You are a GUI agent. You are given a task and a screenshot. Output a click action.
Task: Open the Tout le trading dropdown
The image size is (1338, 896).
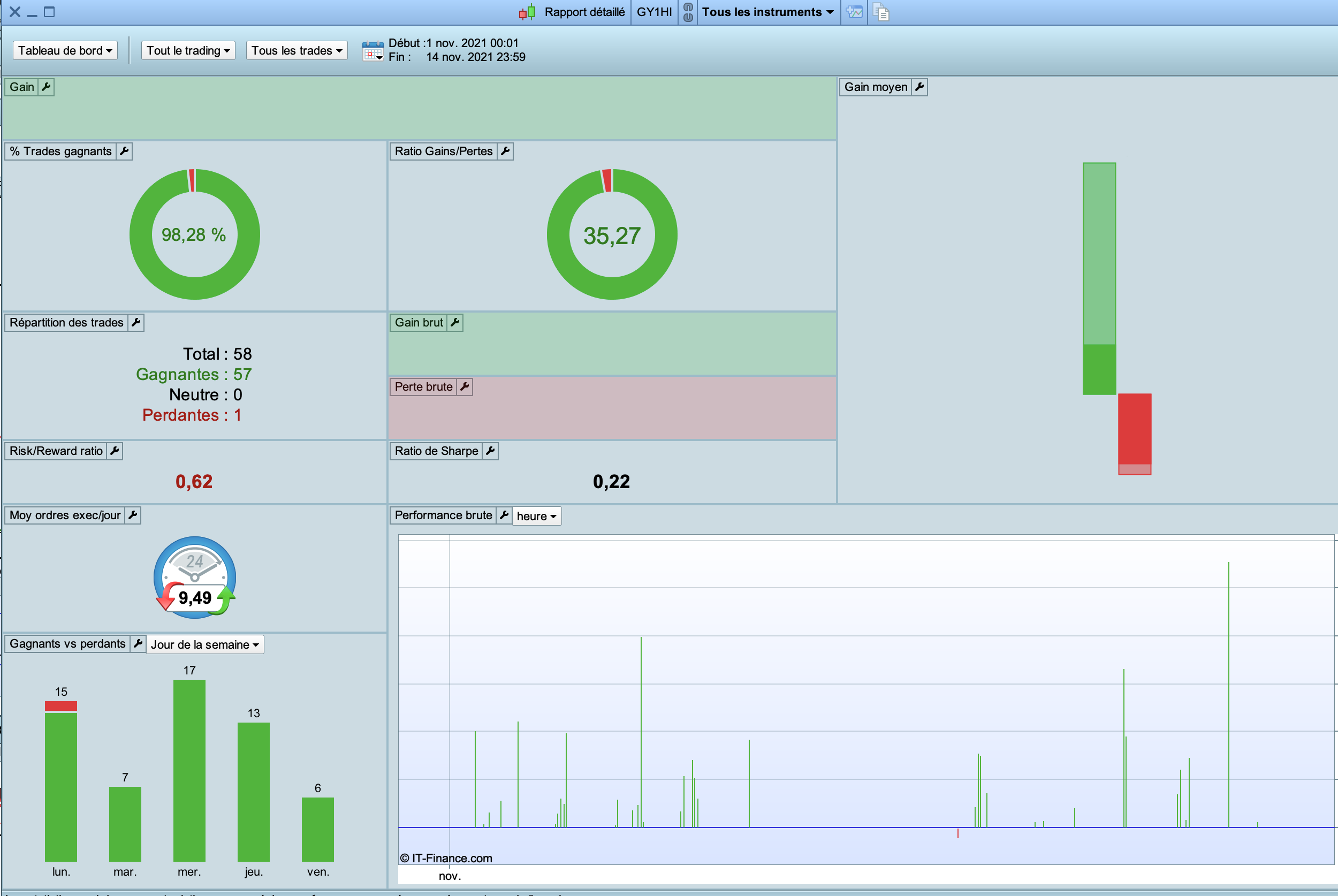click(188, 51)
